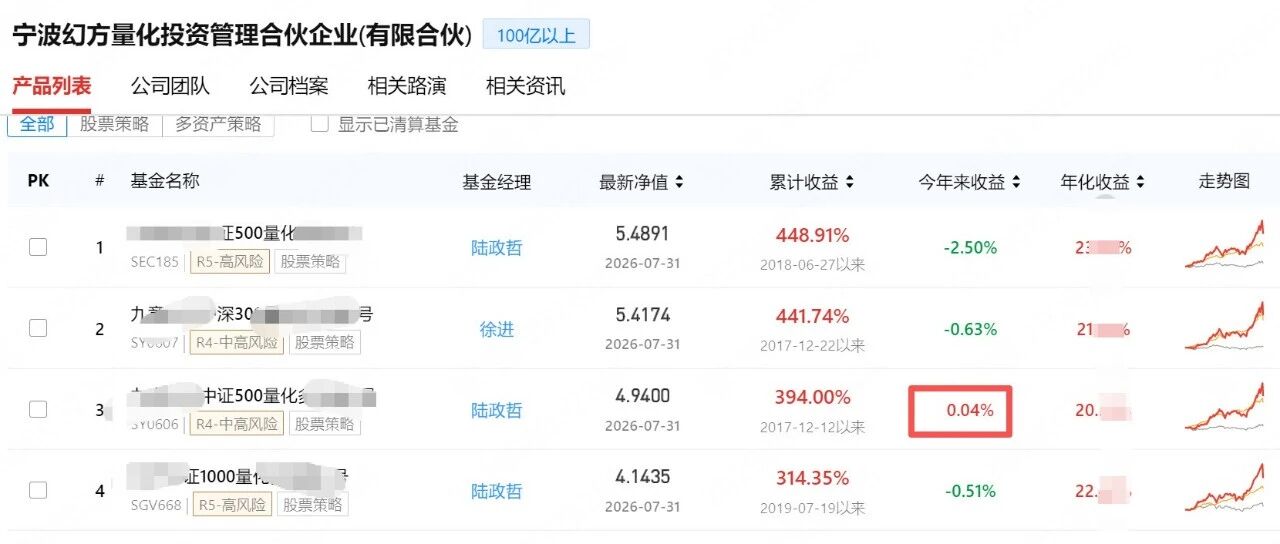
Task: Filter by 多资产策略 button
Action: pyautogui.click(x=218, y=124)
